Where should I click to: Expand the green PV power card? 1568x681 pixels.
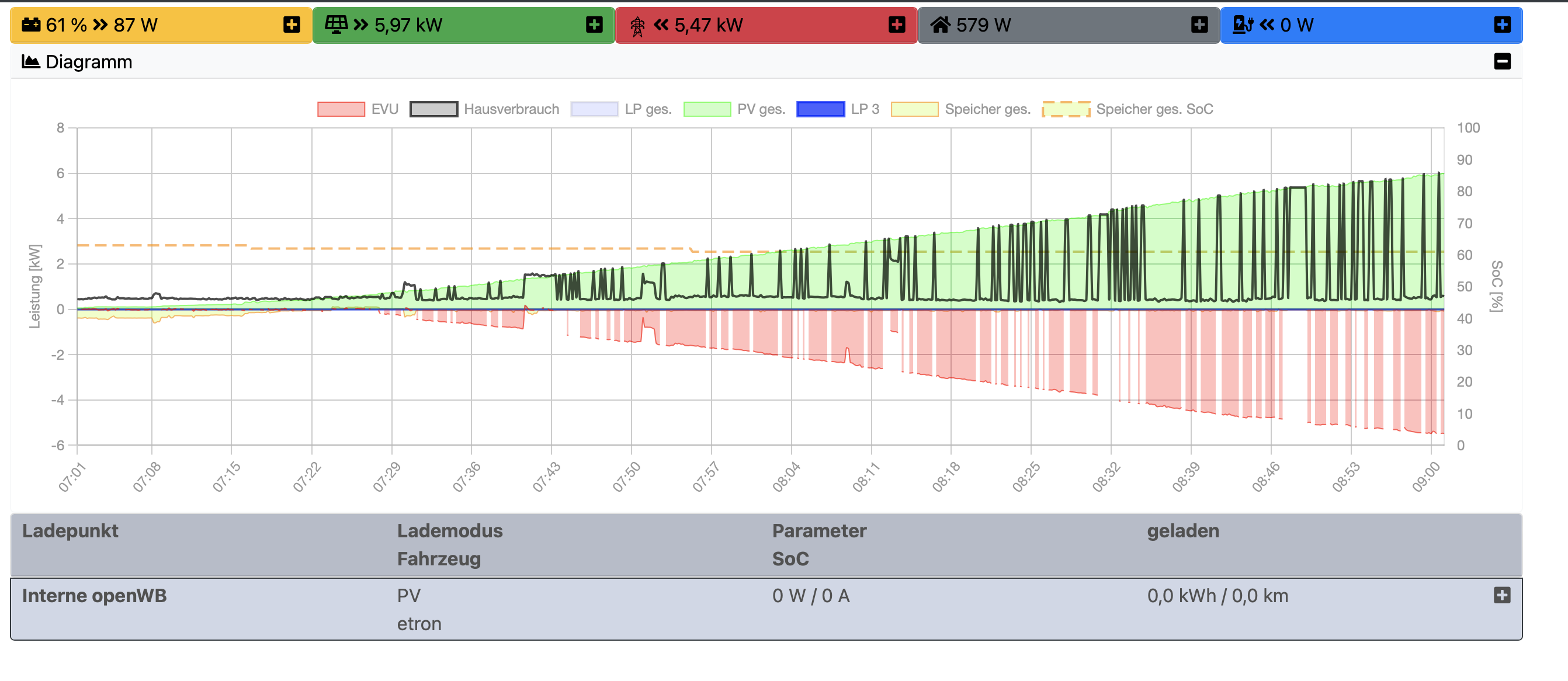tap(594, 25)
